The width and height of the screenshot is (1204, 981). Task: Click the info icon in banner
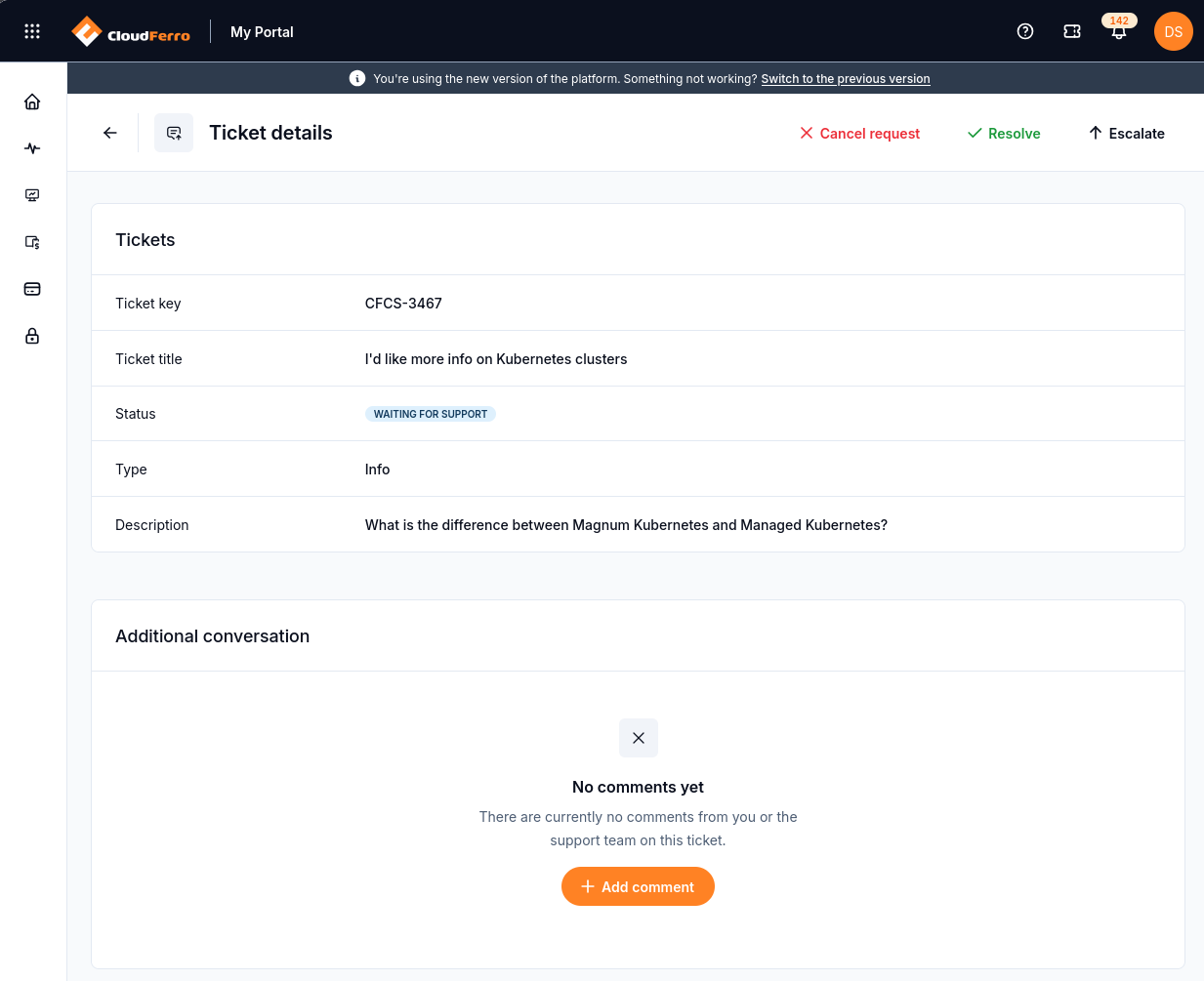(357, 78)
